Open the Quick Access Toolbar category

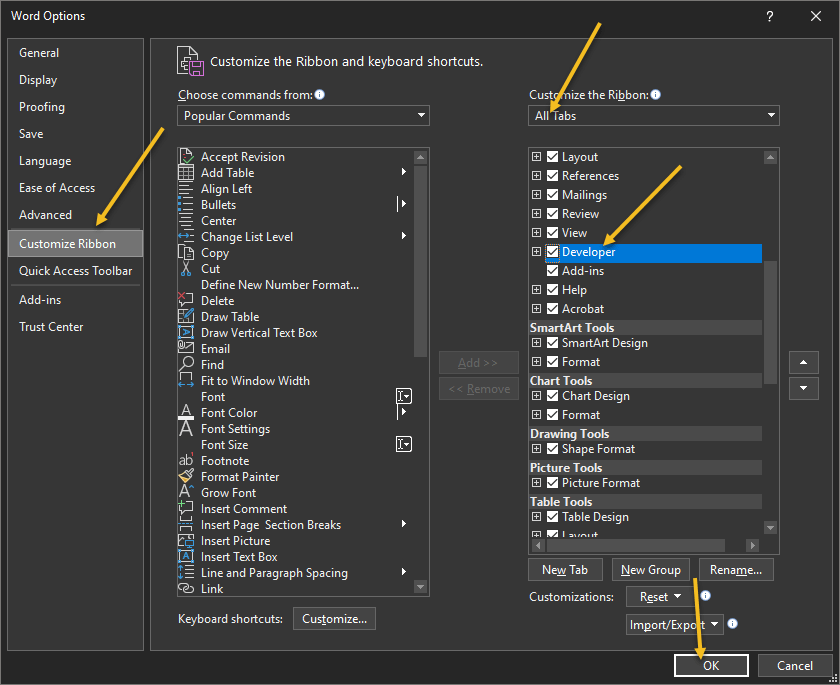tap(75, 271)
